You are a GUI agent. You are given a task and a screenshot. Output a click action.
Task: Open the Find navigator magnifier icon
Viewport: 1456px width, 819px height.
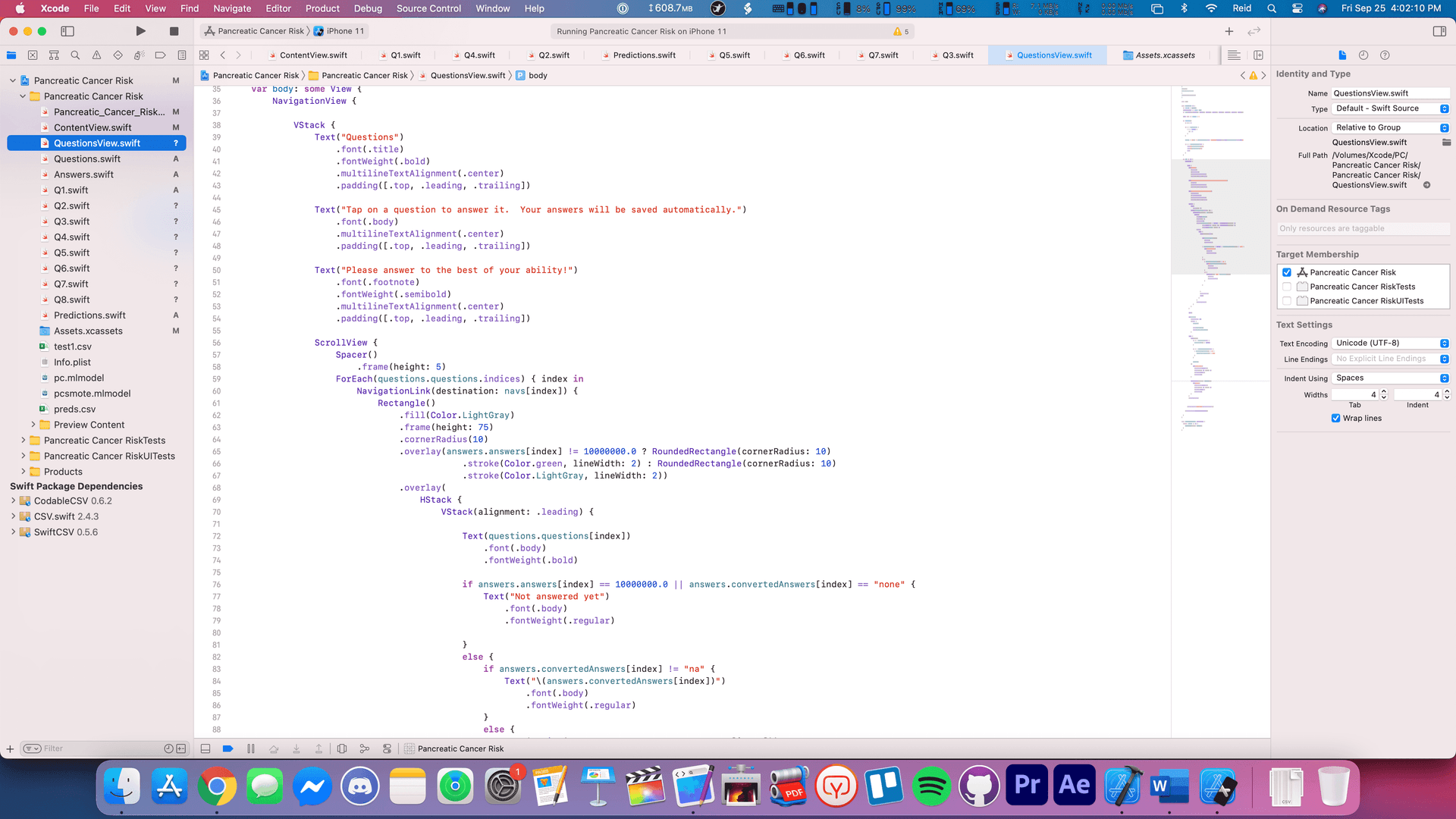point(75,55)
